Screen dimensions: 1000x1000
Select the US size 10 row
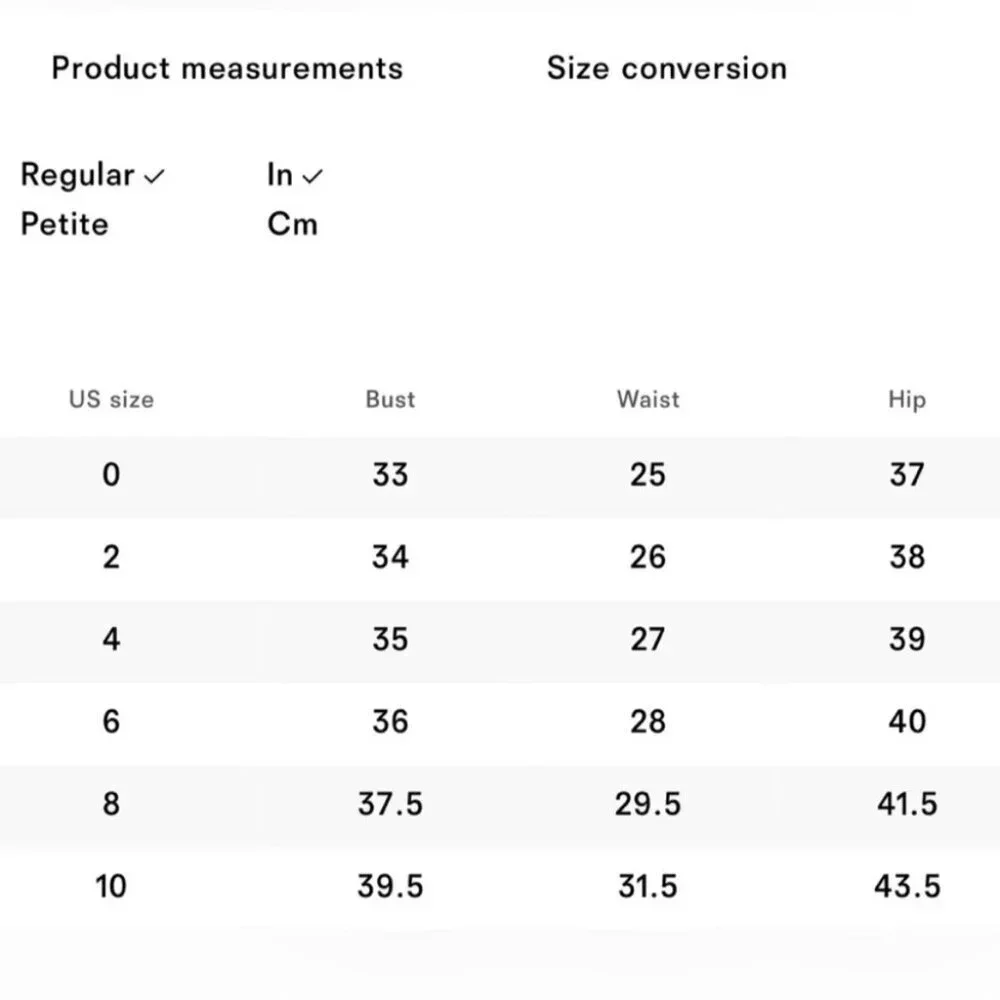[x=500, y=886]
